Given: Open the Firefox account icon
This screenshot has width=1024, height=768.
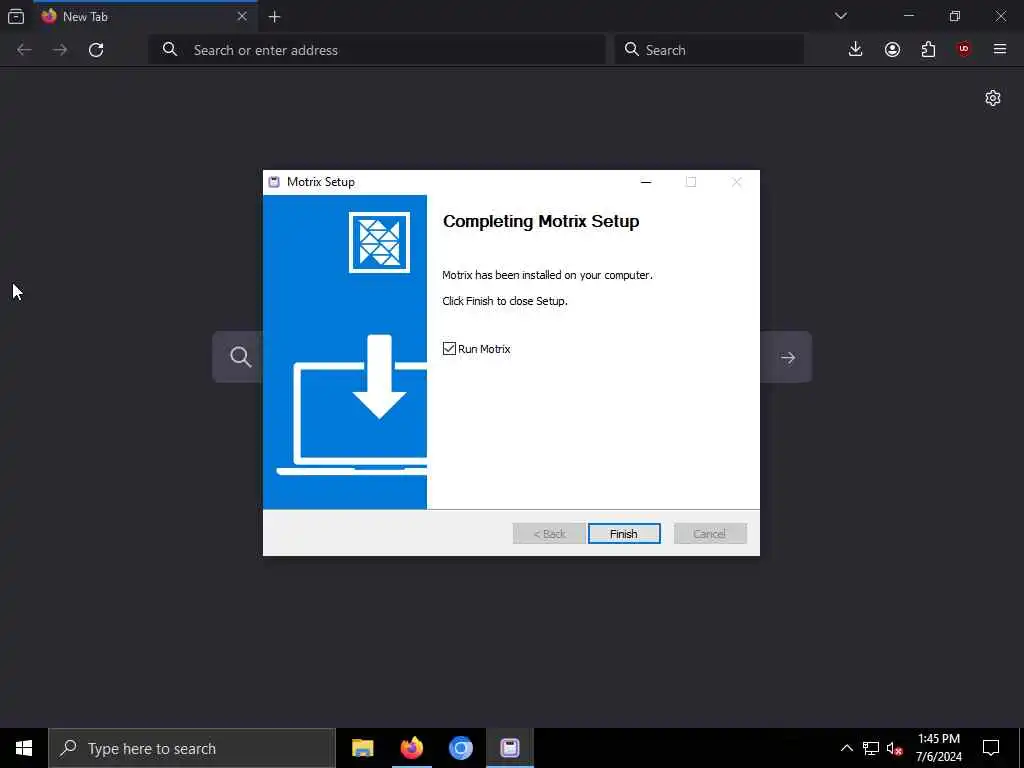Looking at the screenshot, I should pyautogui.click(x=892, y=50).
